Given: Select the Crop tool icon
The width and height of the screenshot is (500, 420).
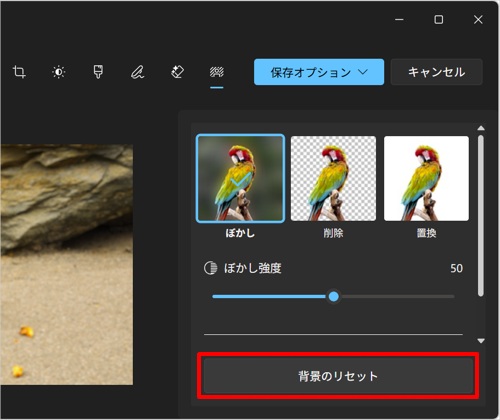Looking at the screenshot, I should pos(19,72).
